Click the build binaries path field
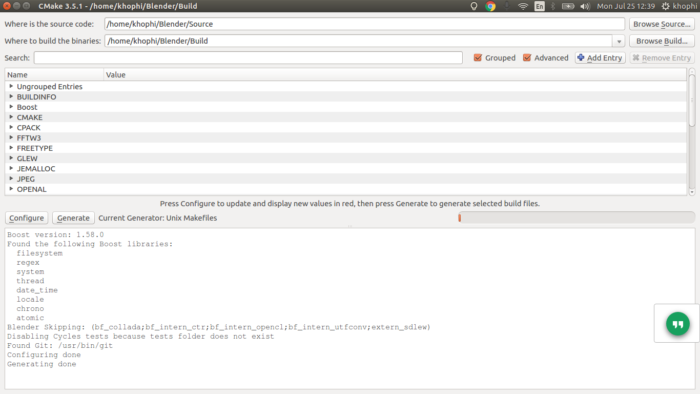 pyautogui.click(x=359, y=41)
